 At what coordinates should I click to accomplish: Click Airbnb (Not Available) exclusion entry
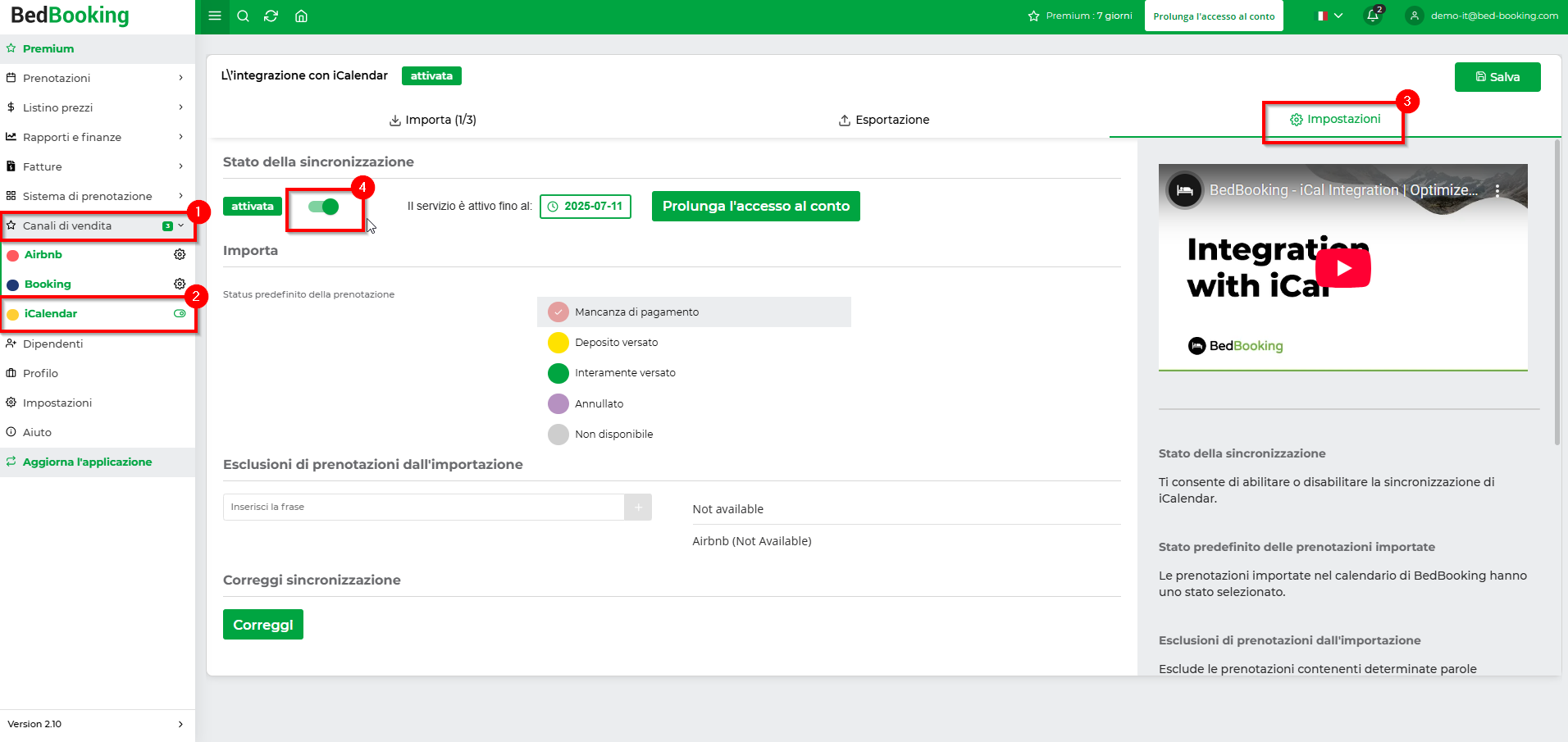tap(752, 541)
